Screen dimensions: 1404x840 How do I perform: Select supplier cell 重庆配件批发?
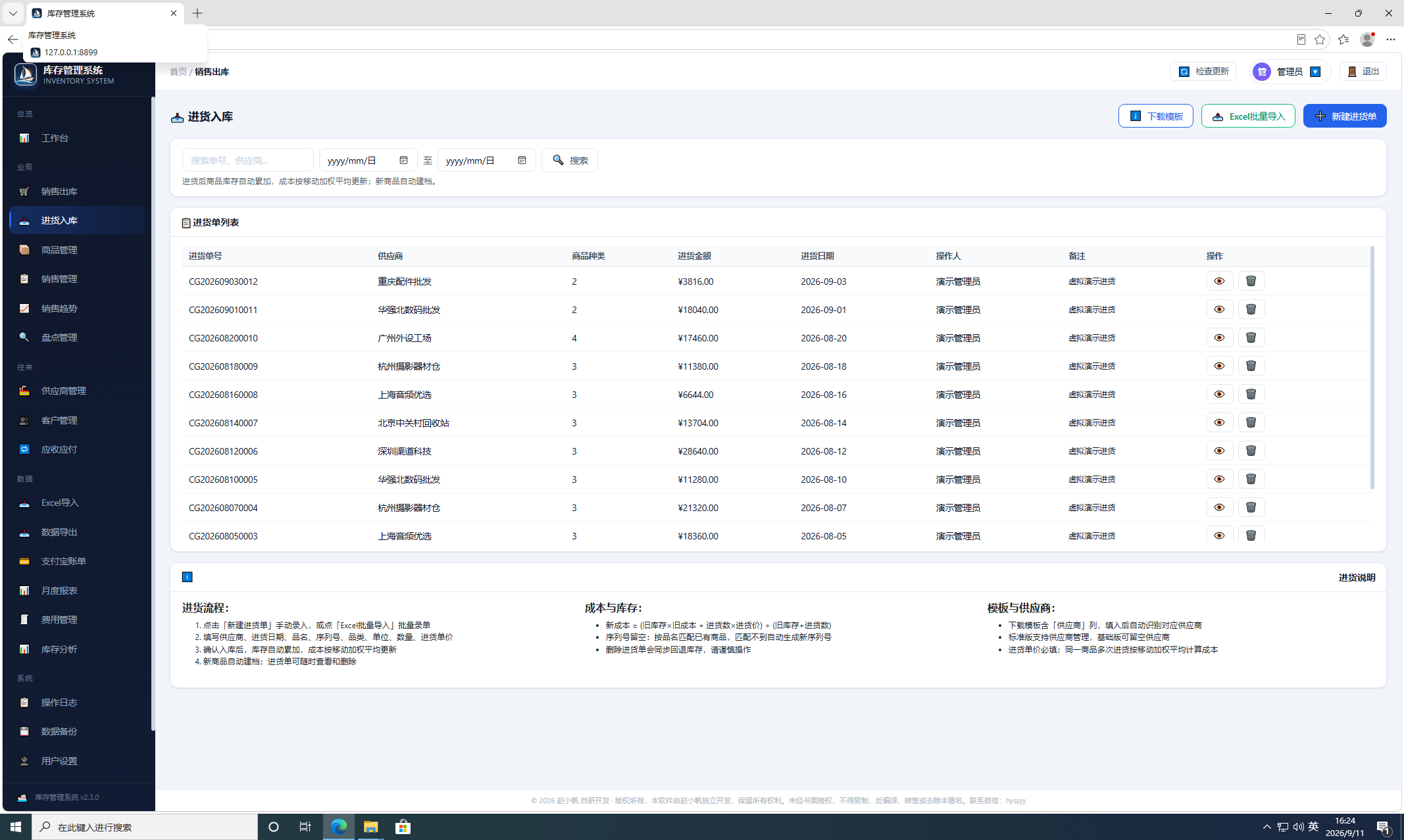[405, 281]
